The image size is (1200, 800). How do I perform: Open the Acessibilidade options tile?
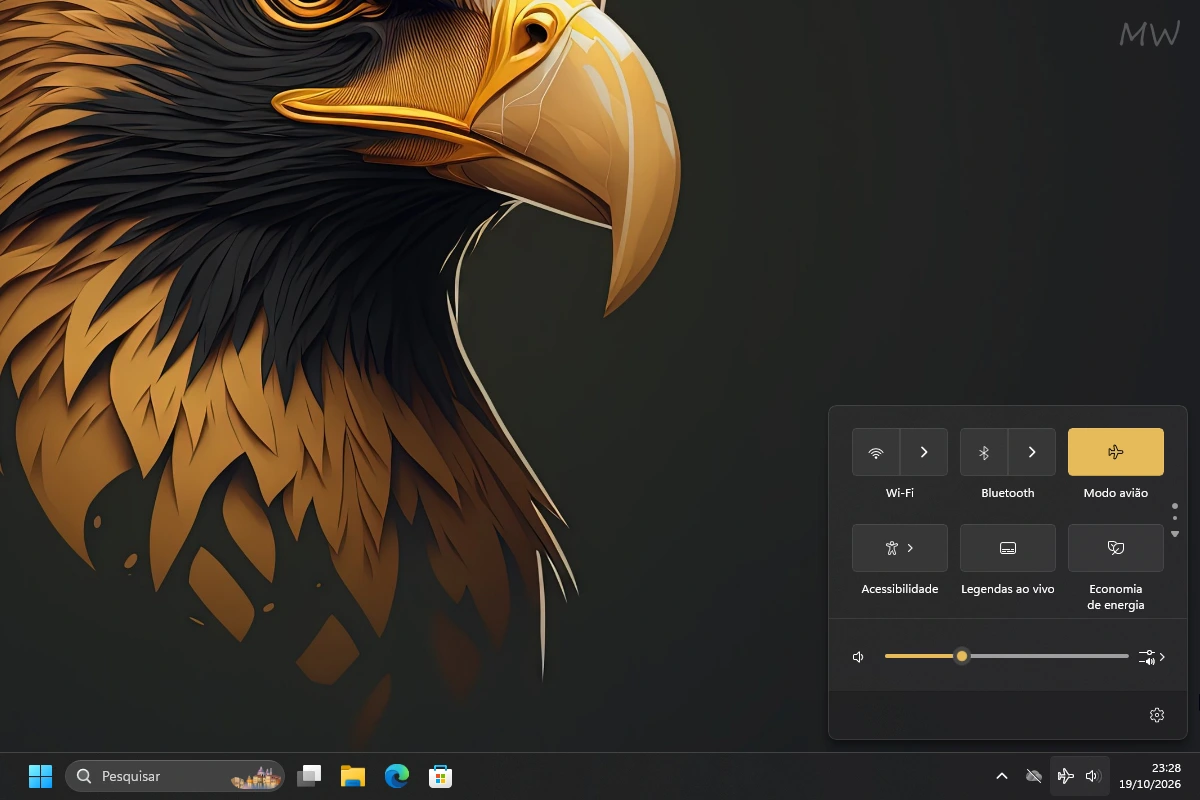point(900,548)
